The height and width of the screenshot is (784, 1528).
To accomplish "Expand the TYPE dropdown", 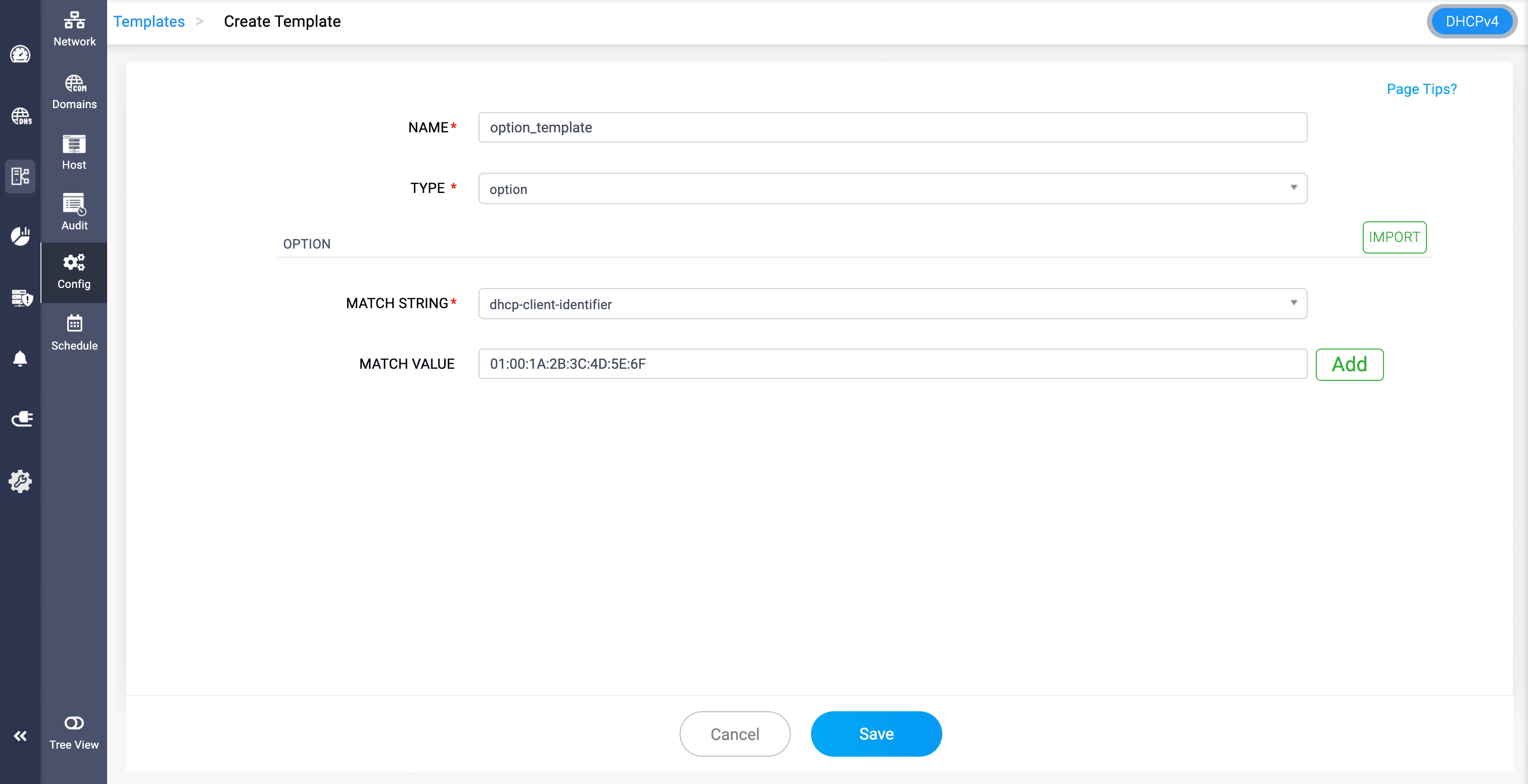I will [892, 188].
